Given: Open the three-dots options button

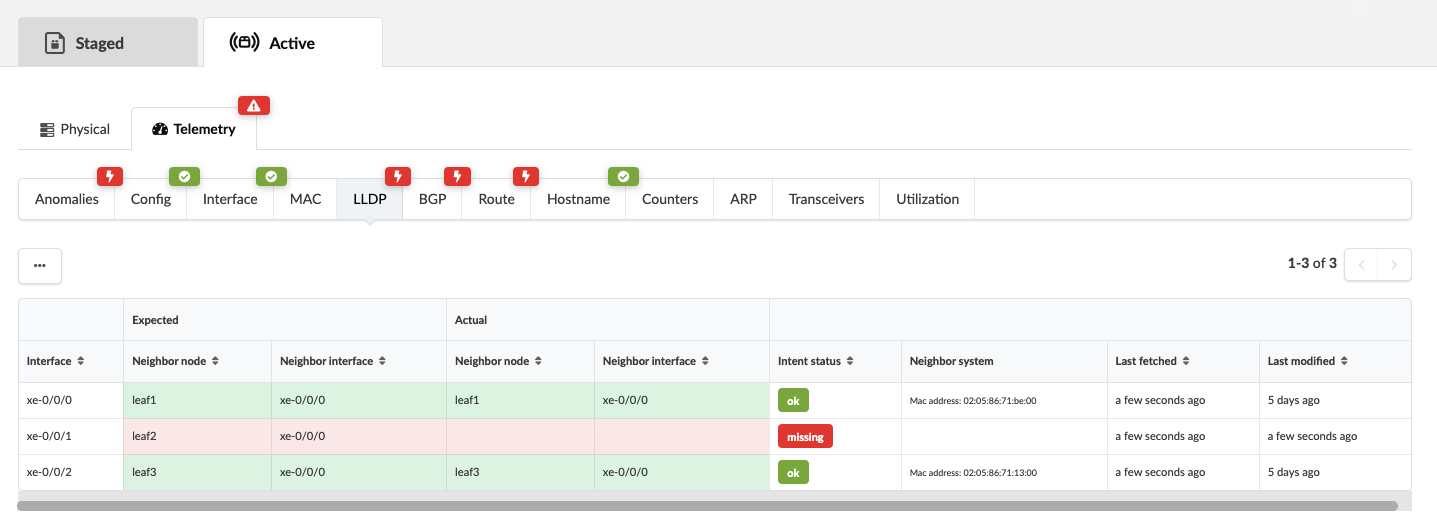Looking at the screenshot, I should tap(40, 265).
